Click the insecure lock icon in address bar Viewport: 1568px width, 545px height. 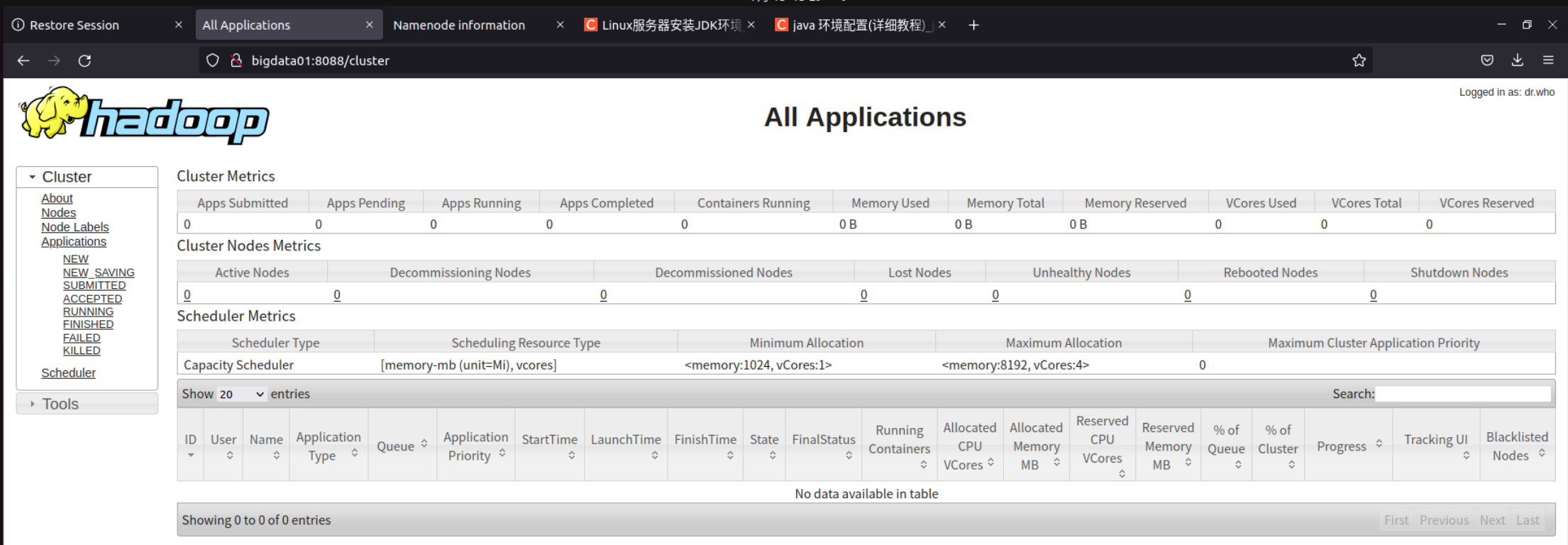[236, 61]
